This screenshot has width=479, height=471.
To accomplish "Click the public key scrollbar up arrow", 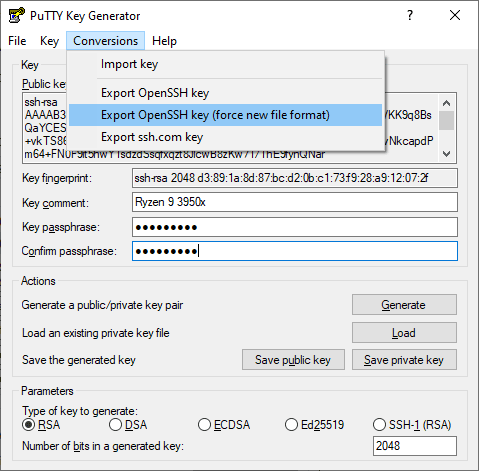I will click(x=447, y=103).
